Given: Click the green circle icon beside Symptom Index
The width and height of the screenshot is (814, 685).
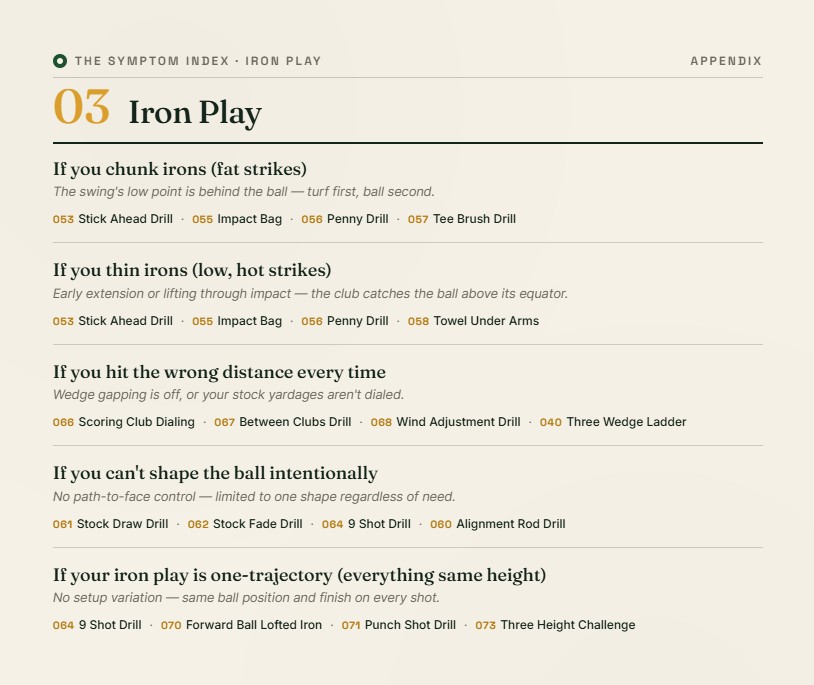Looking at the screenshot, I should pos(60,61).
